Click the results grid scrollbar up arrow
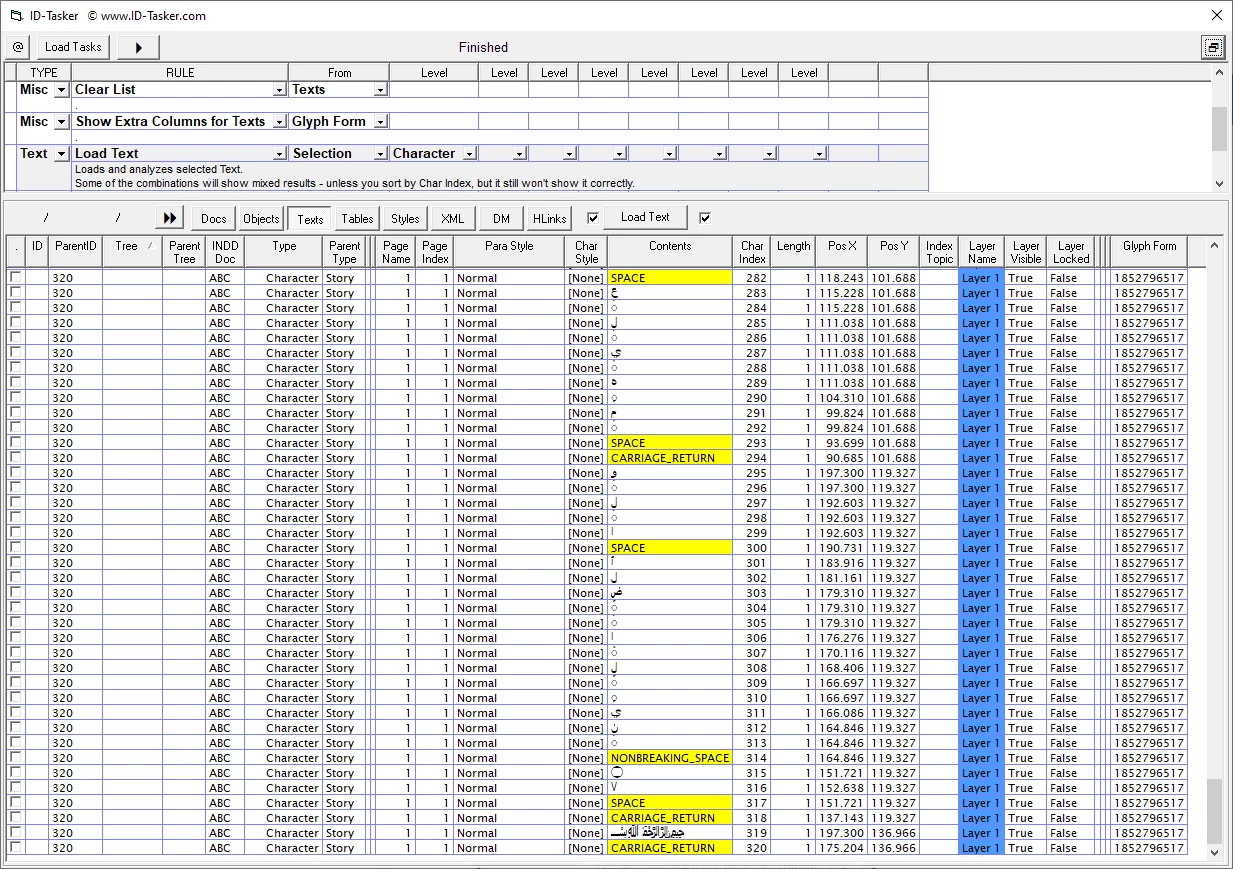The width and height of the screenshot is (1233, 869). tap(1215, 244)
